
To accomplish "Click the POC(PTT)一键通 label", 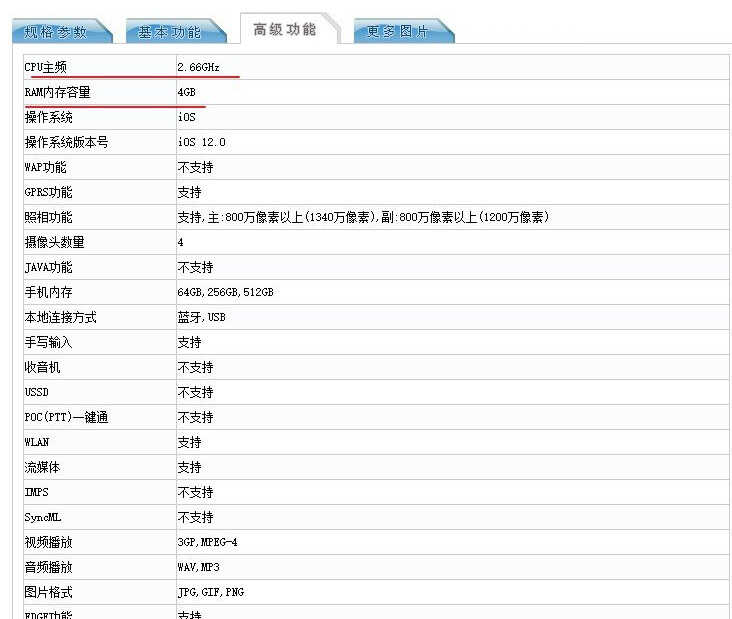I will coord(66,417).
